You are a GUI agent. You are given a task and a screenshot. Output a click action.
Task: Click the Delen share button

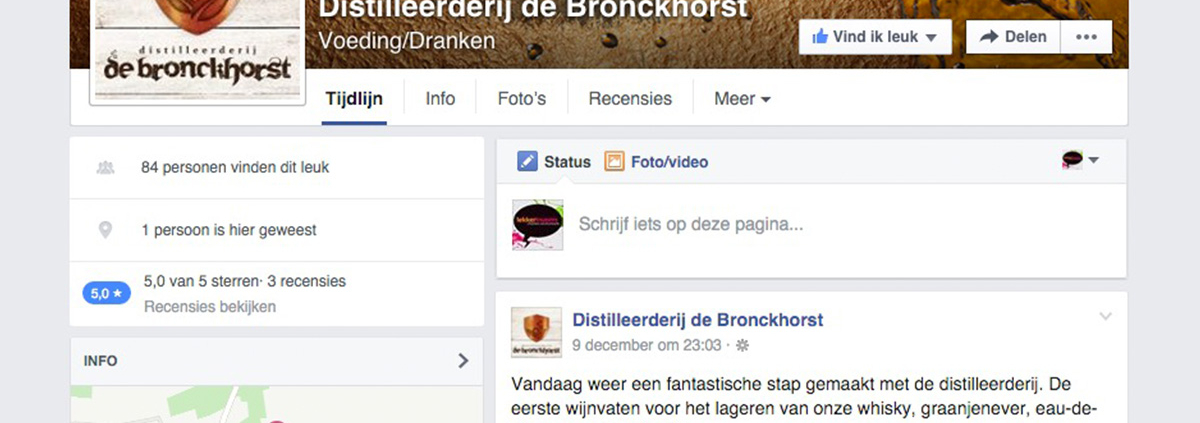coord(1013,37)
